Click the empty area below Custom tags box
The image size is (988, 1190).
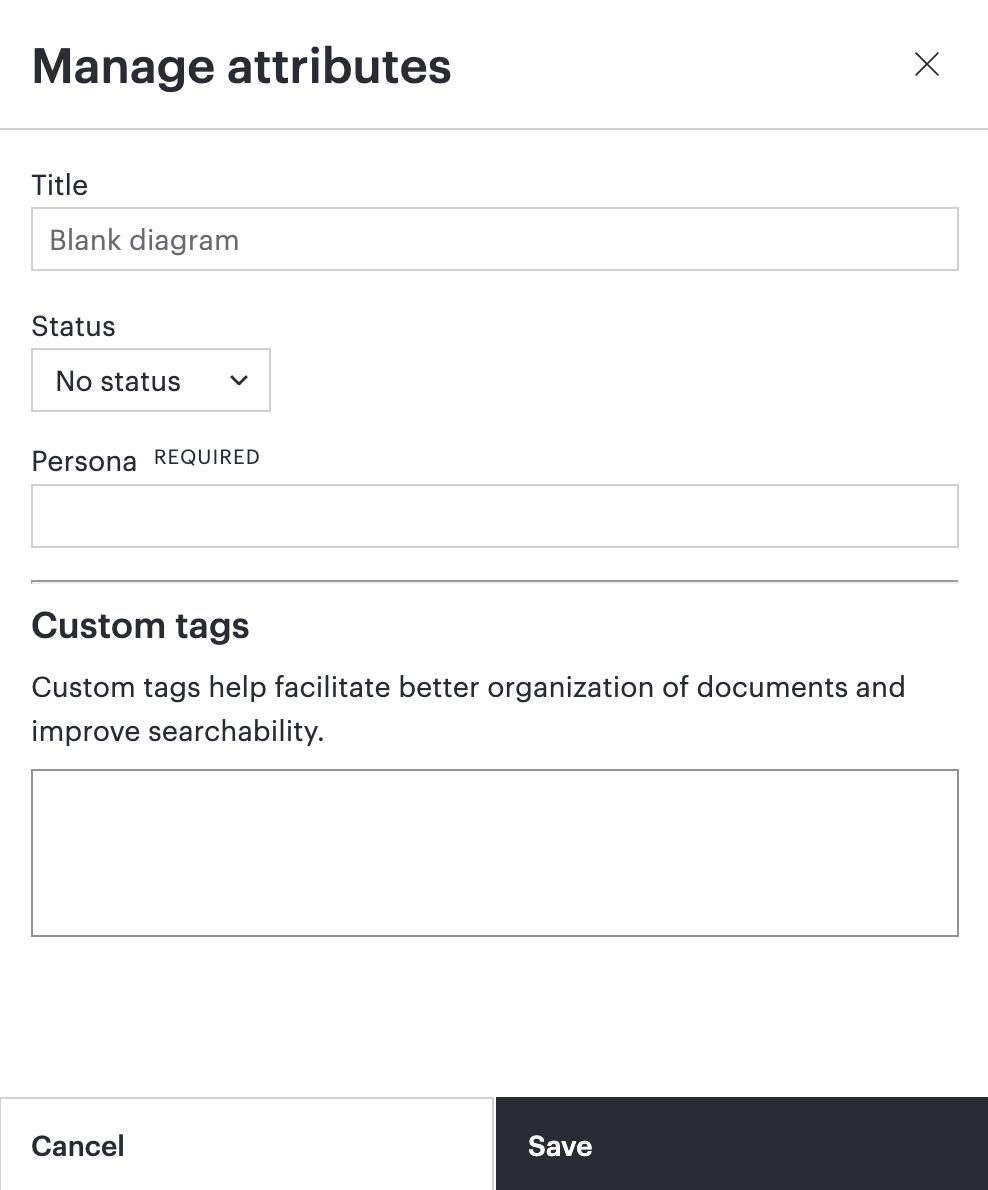coord(495,1017)
